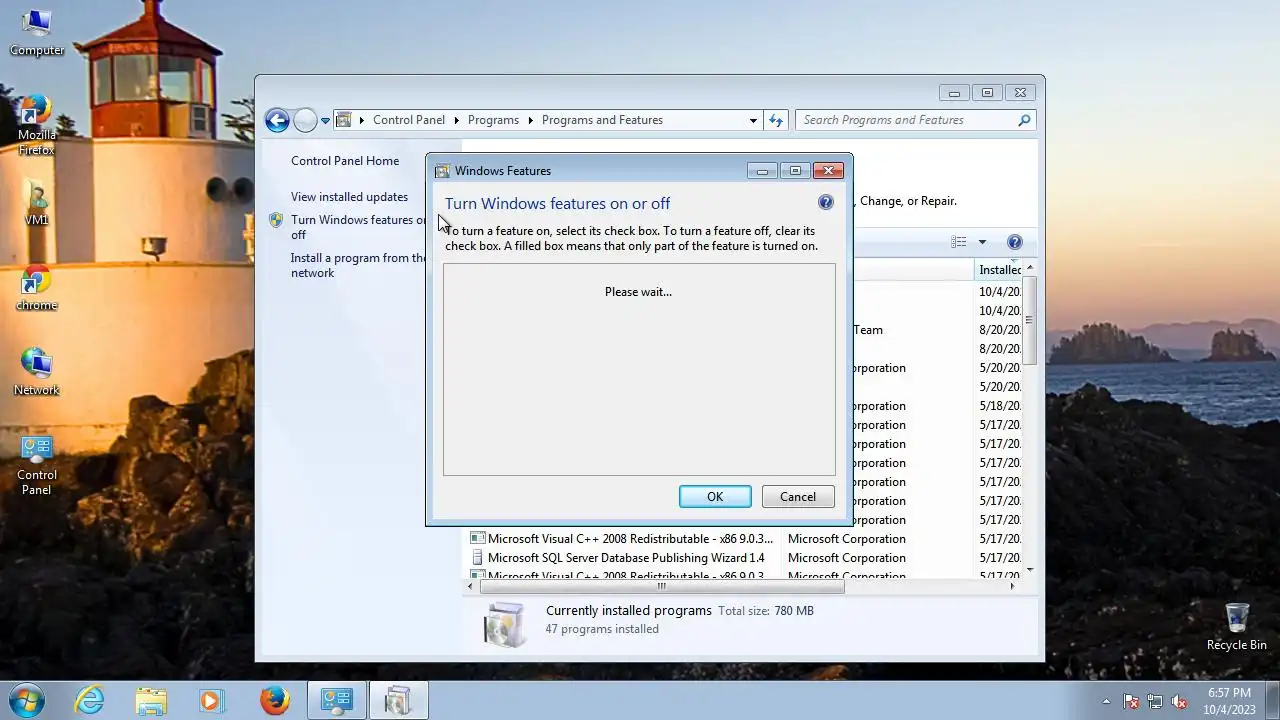Open Control Panel Home link
The width and height of the screenshot is (1280, 720).
345,161
